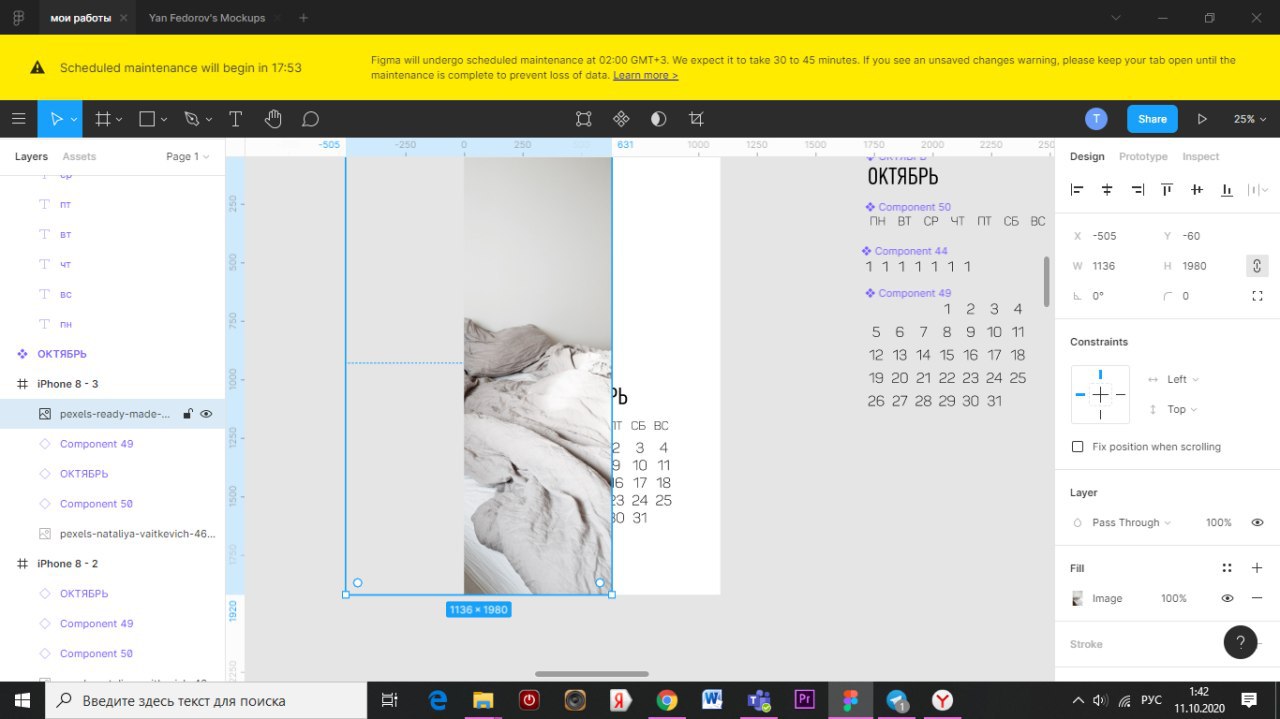This screenshot has height=719, width=1280.
Task: Add a new fill with plus
Action: [1257, 568]
